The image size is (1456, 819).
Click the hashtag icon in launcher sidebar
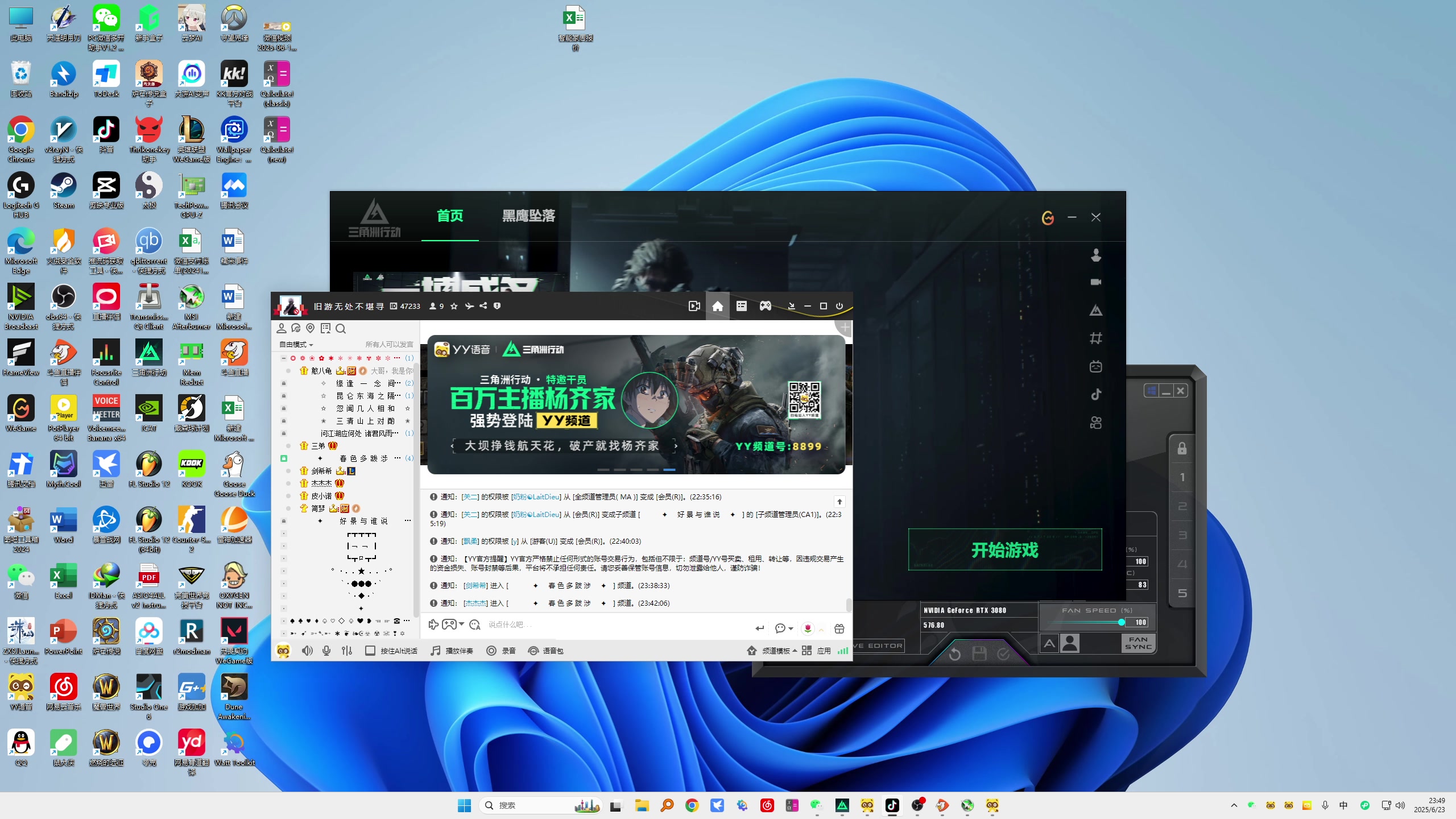[x=1096, y=338]
